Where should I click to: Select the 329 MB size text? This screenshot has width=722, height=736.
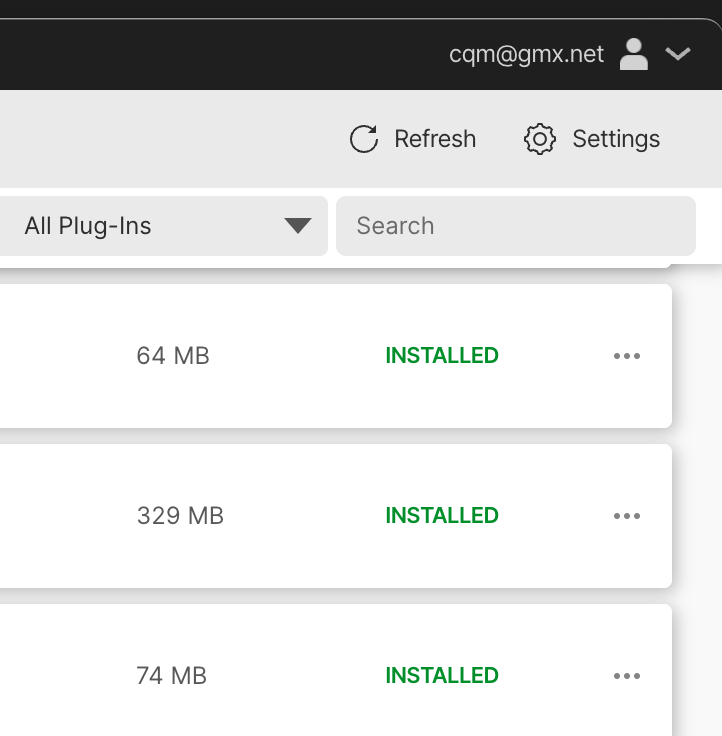click(x=180, y=516)
